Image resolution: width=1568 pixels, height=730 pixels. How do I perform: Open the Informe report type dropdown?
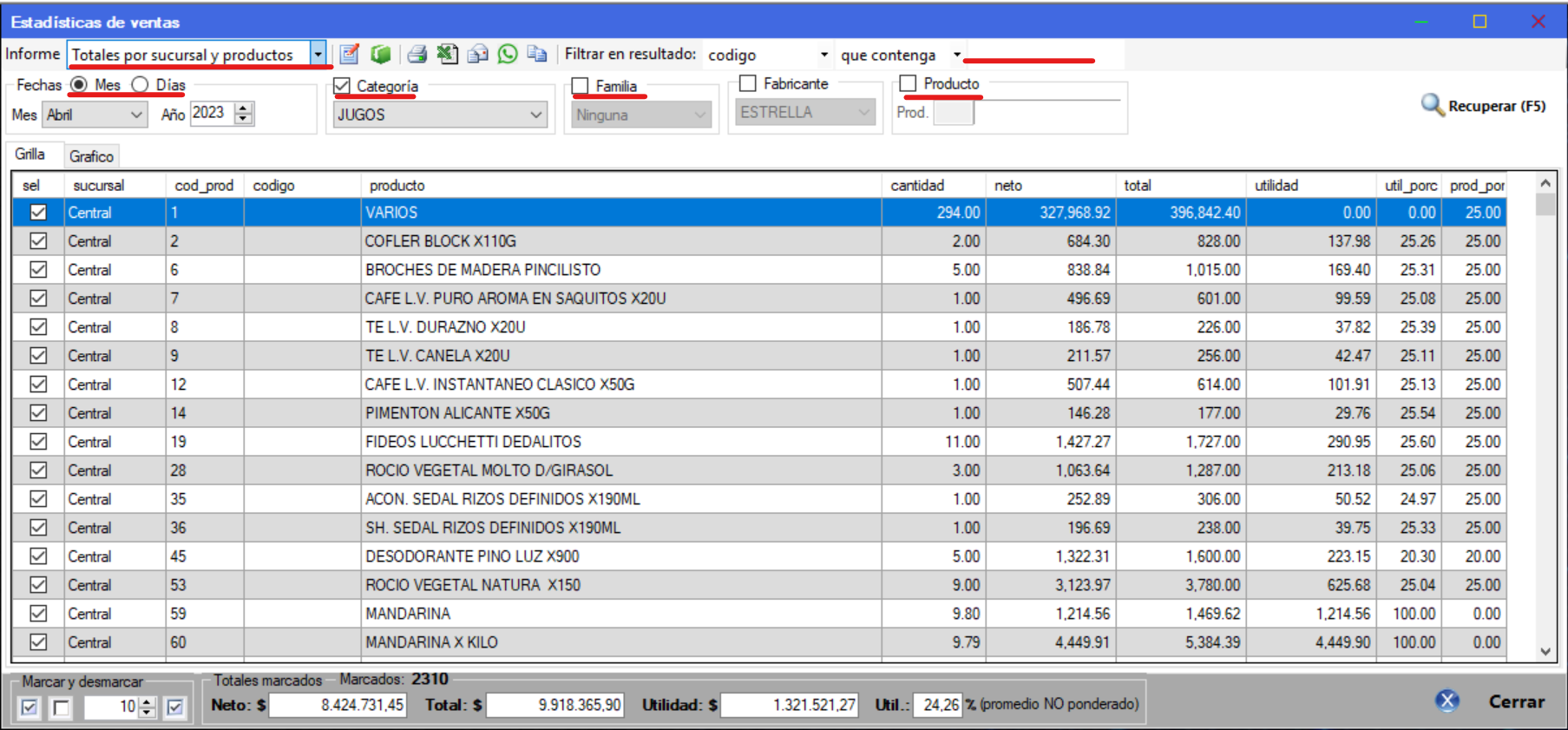[318, 55]
